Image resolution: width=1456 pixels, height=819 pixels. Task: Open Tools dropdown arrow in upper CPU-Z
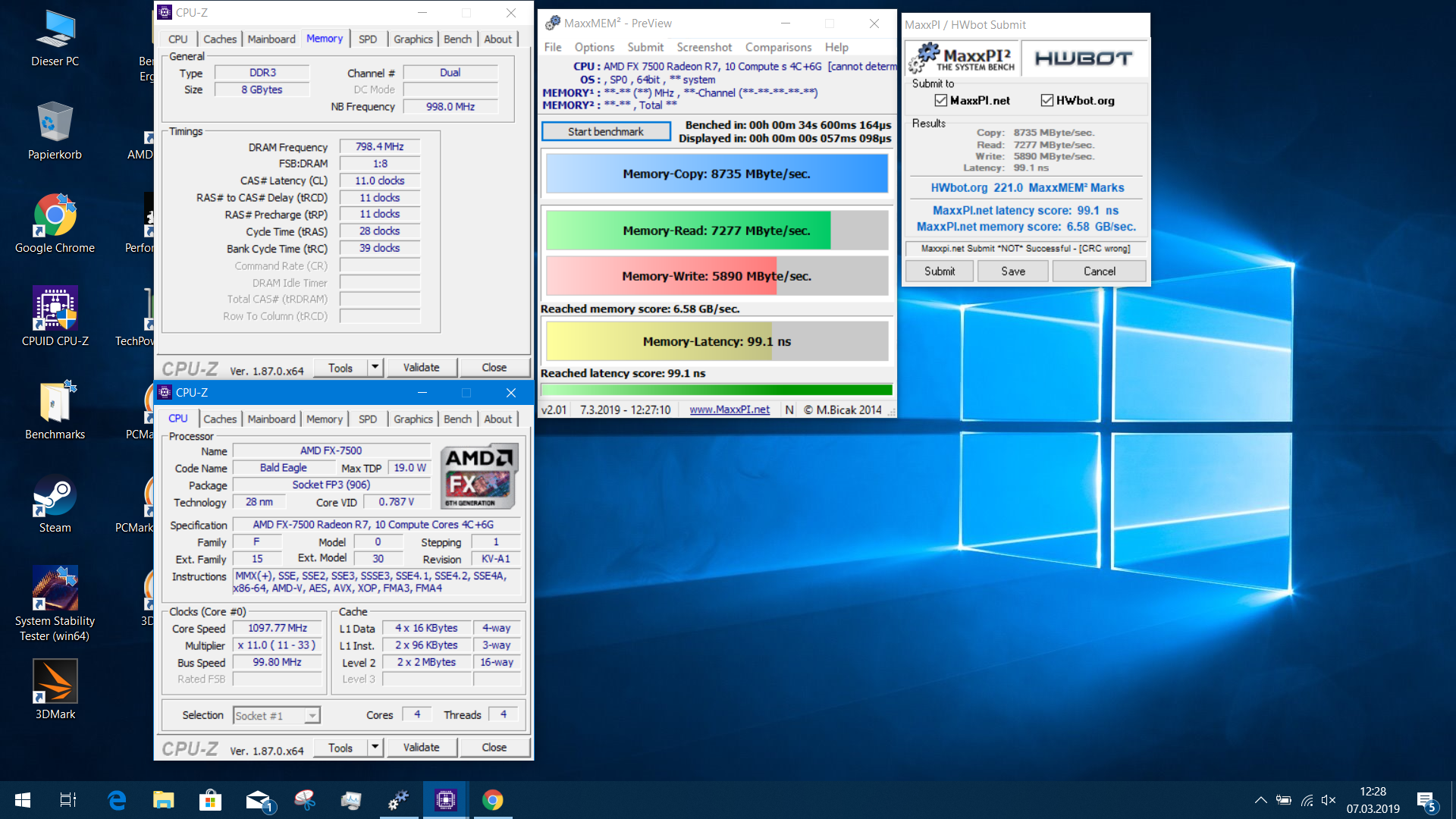point(375,368)
